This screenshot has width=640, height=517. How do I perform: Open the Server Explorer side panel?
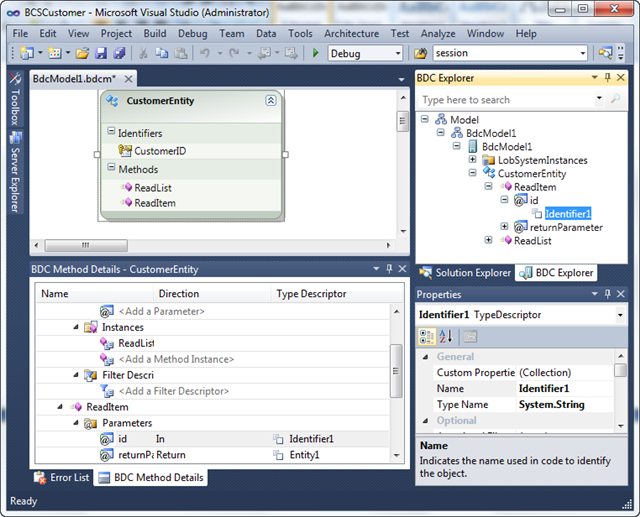[15, 172]
